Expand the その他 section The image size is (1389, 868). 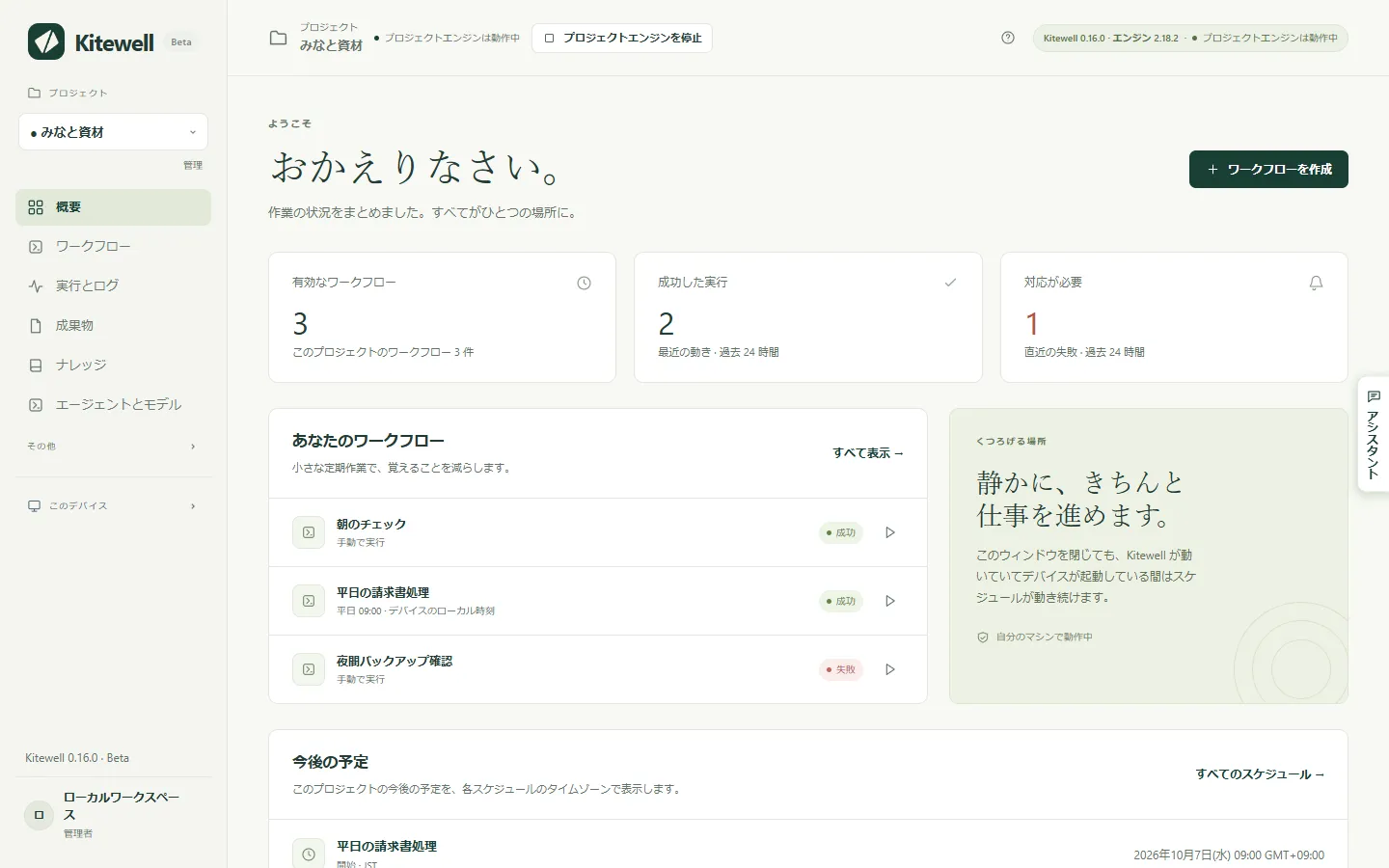[x=114, y=447]
